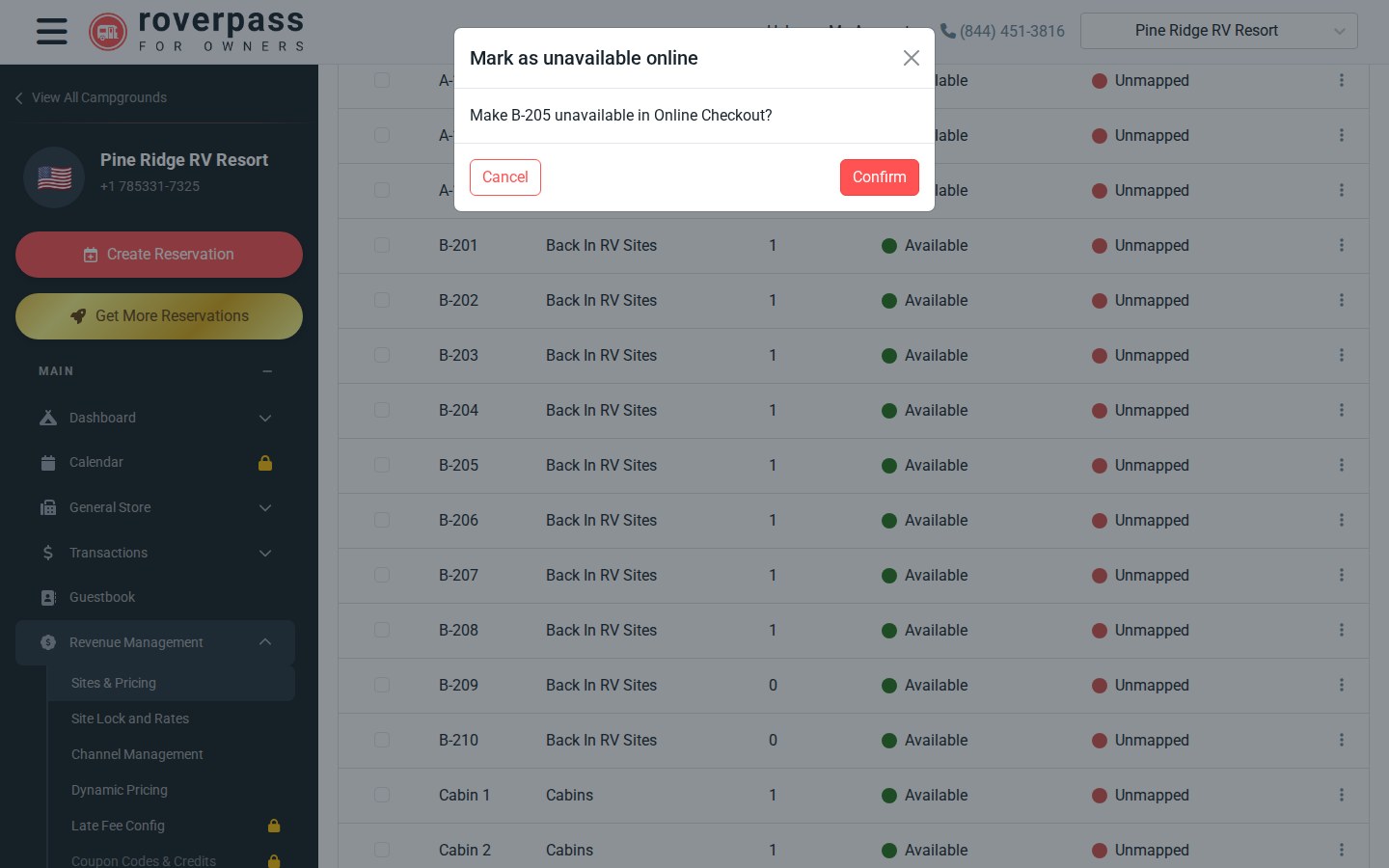The height and width of the screenshot is (868, 1389).
Task: Open the Pine Ridge RV Resort dropdown
Action: pos(1219,31)
